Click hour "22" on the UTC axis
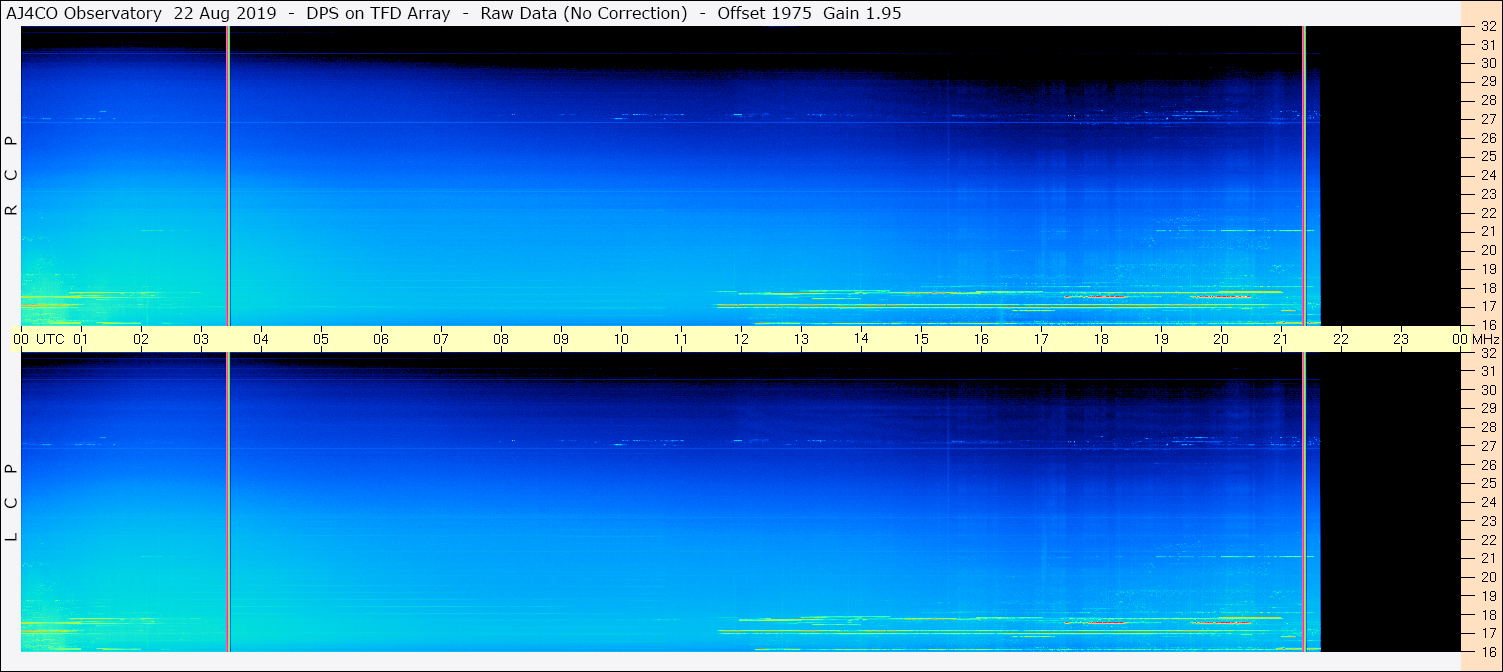The width and height of the screenshot is (1503, 672). point(1341,339)
